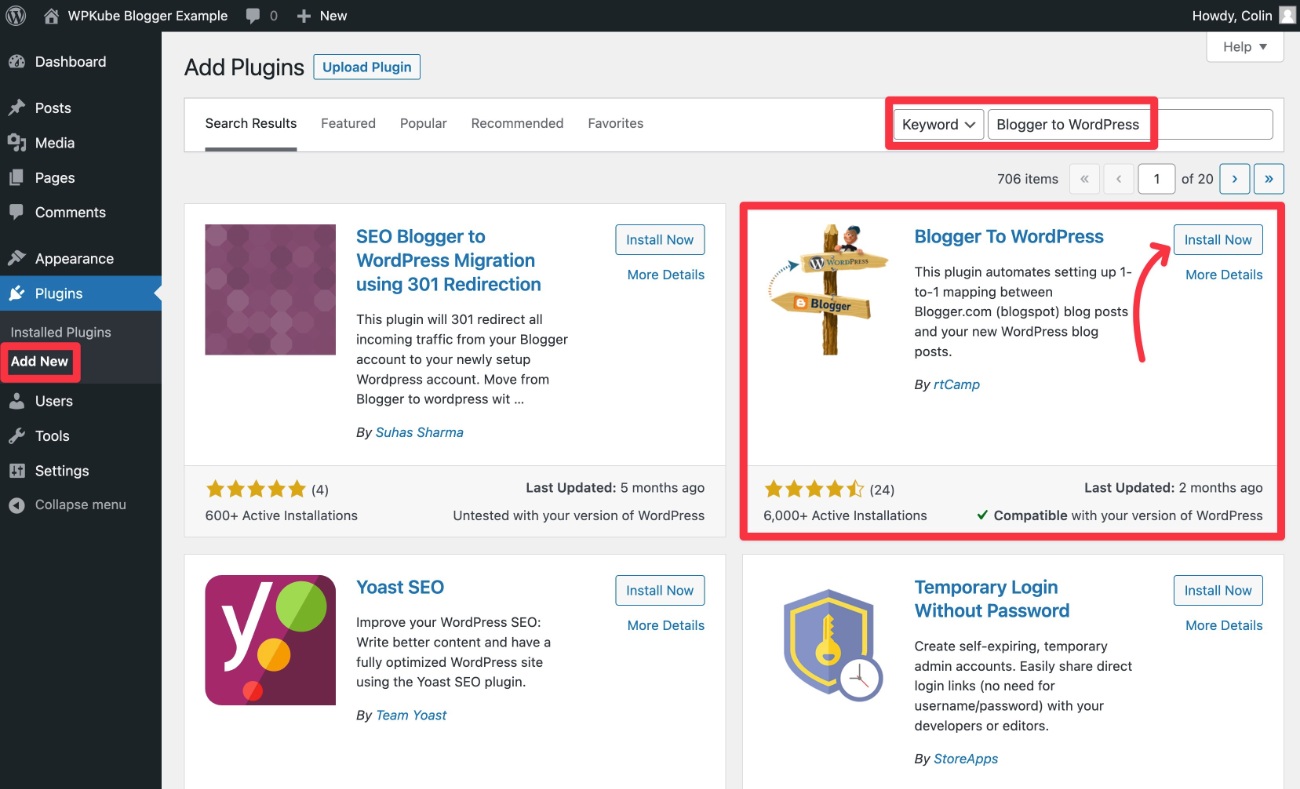
Task: Install Temporary Login Without Password plugin
Action: (x=1218, y=590)
